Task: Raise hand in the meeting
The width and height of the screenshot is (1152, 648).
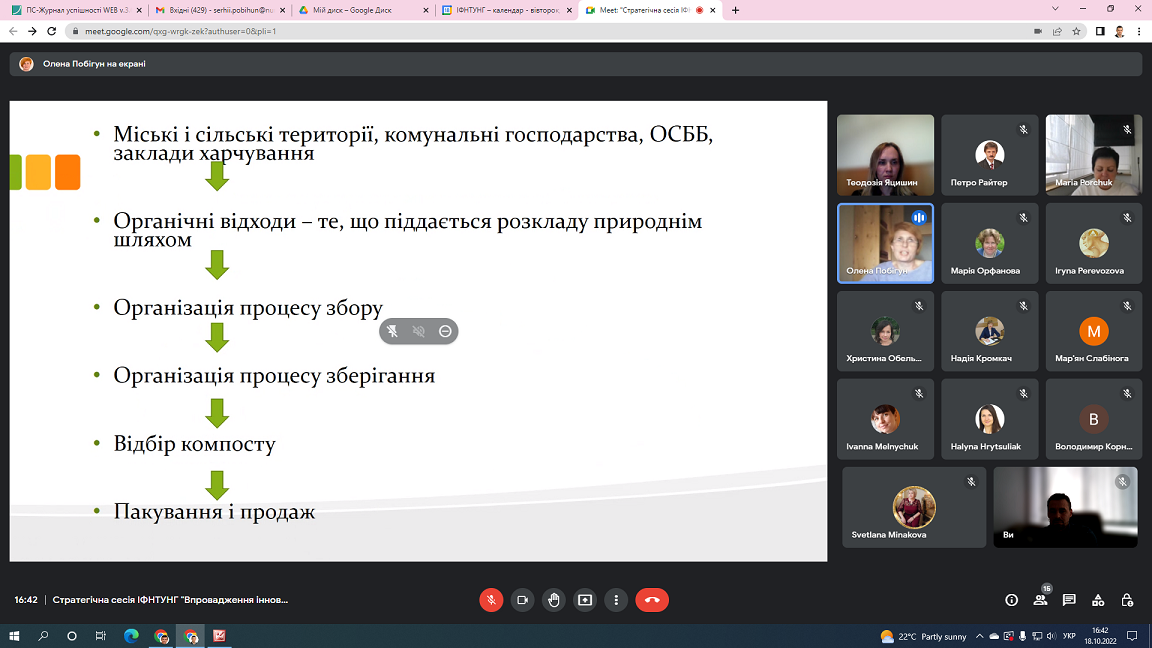Action: point(554,600)
